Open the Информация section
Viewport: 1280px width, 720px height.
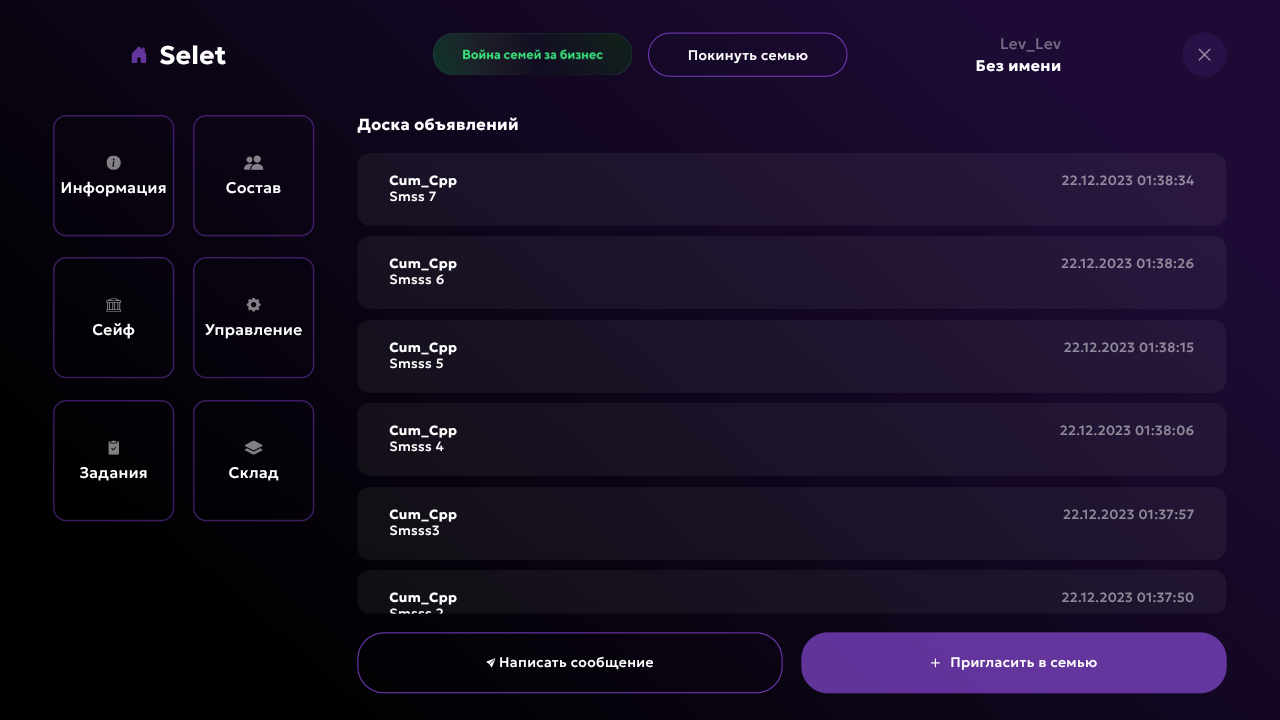pyautogui.click(x=113, y=175)
